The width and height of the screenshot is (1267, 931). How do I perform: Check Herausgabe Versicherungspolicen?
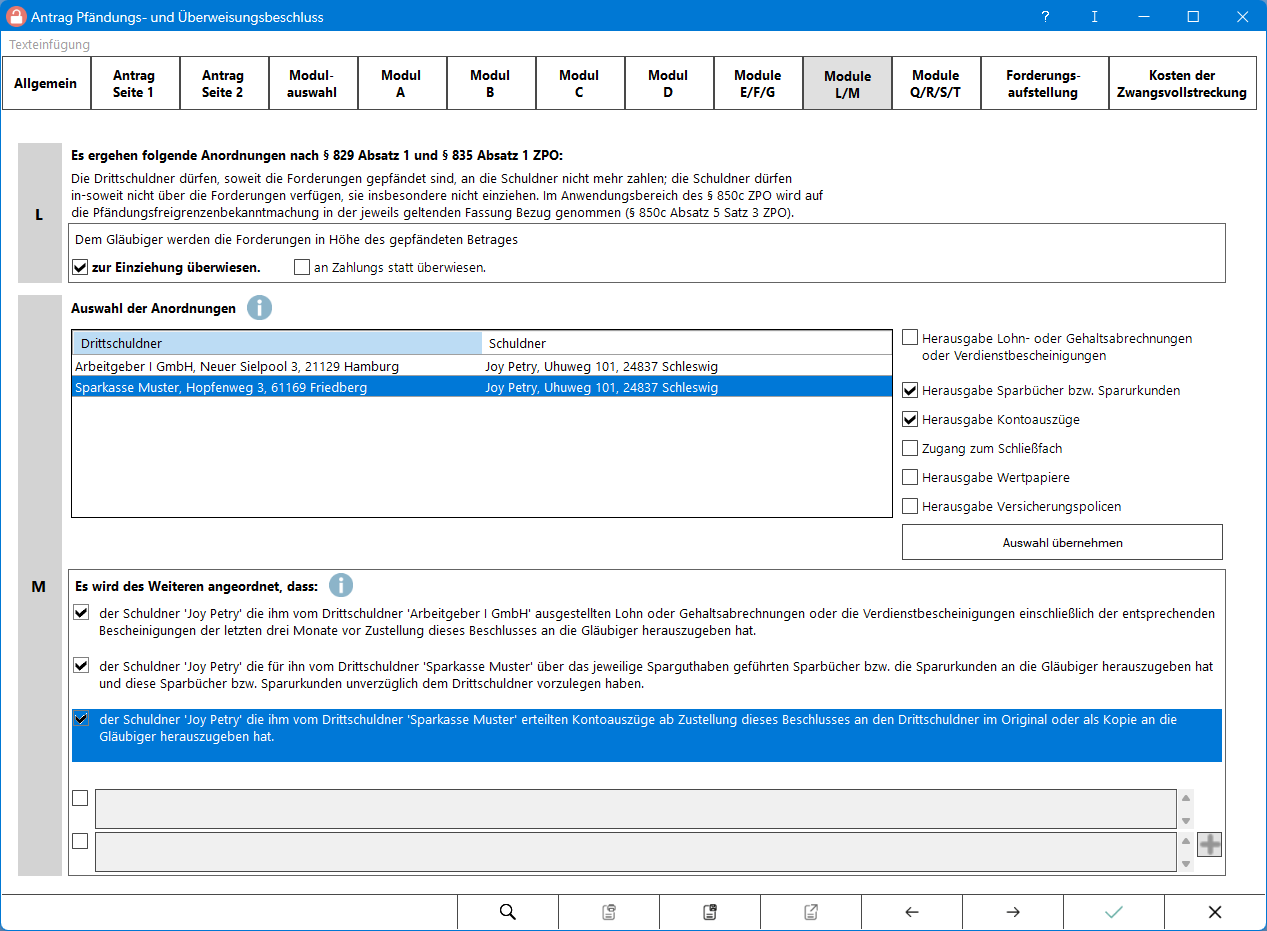point(910,506)
